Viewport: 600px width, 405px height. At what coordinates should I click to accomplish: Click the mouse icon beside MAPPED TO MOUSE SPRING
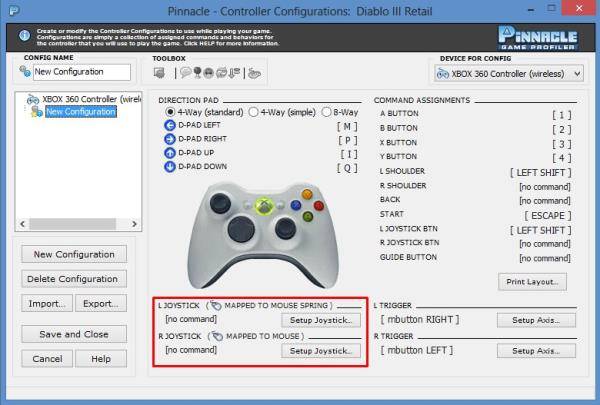tap(216, 305)
